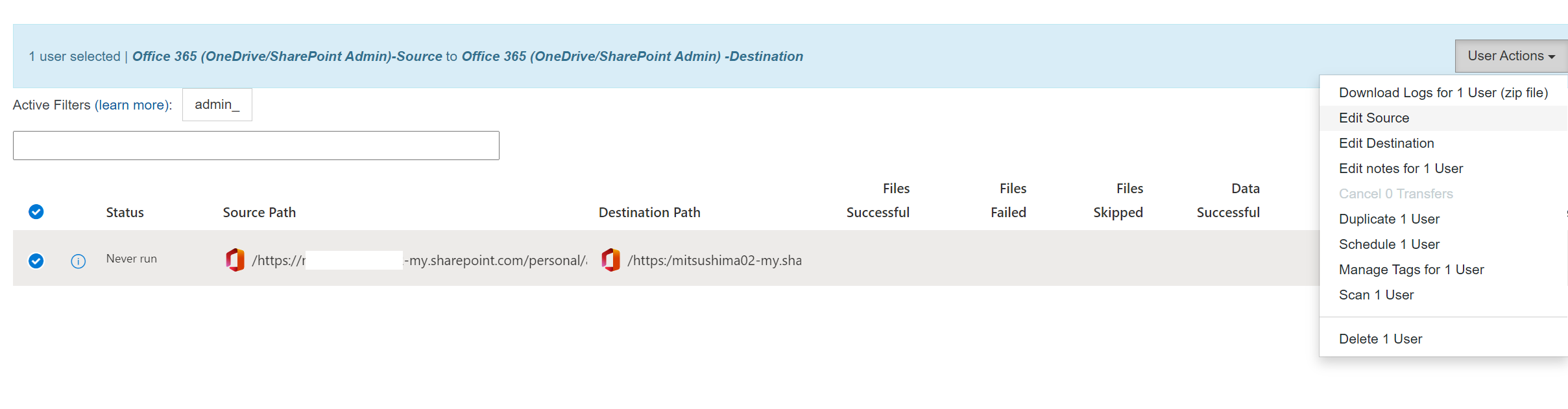Open the User Actions dropdown

coord(1510,56)
